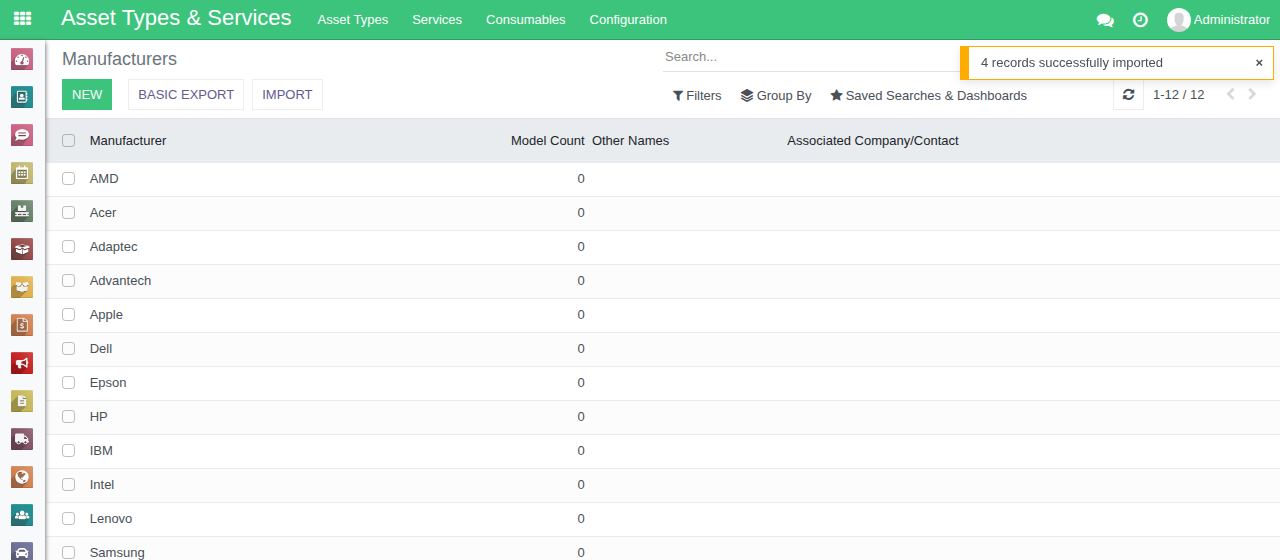The width and height of the screenshot is (1280, 560).
Task: Open the apps grid menu
Action: (x=22, y=19)
